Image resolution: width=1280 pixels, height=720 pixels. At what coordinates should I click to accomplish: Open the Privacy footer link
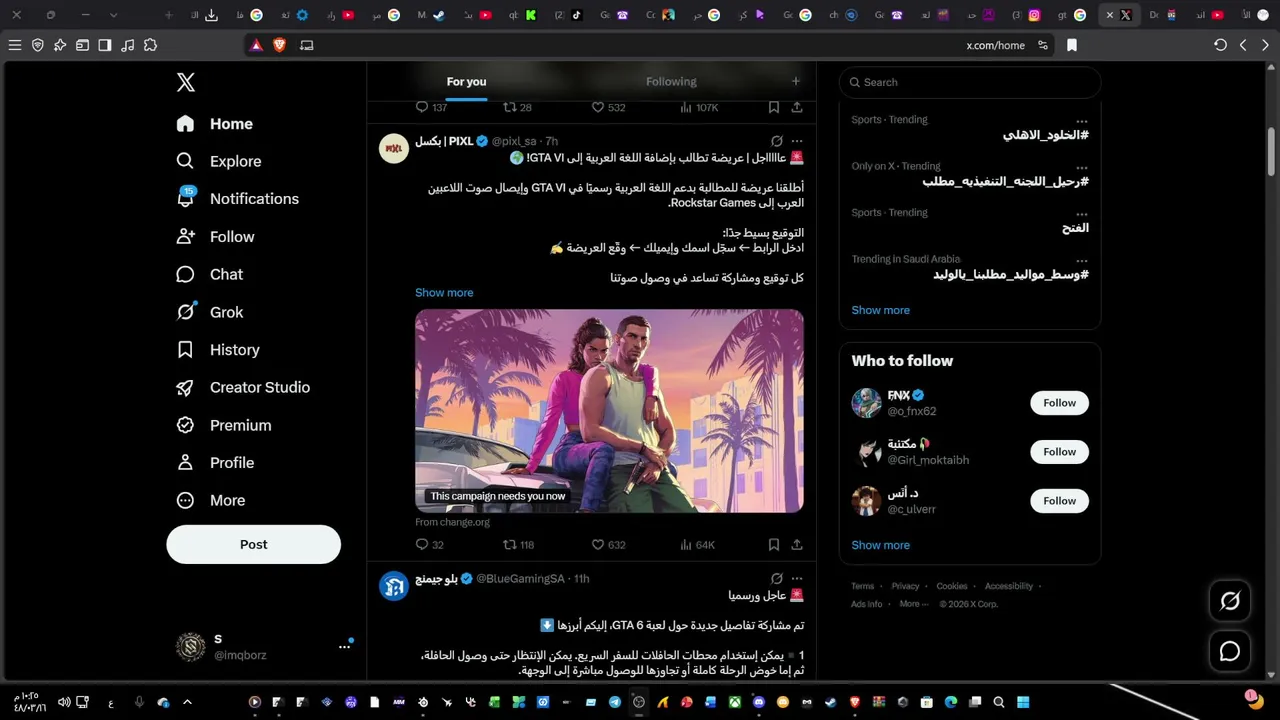click(x=905, y=586)
